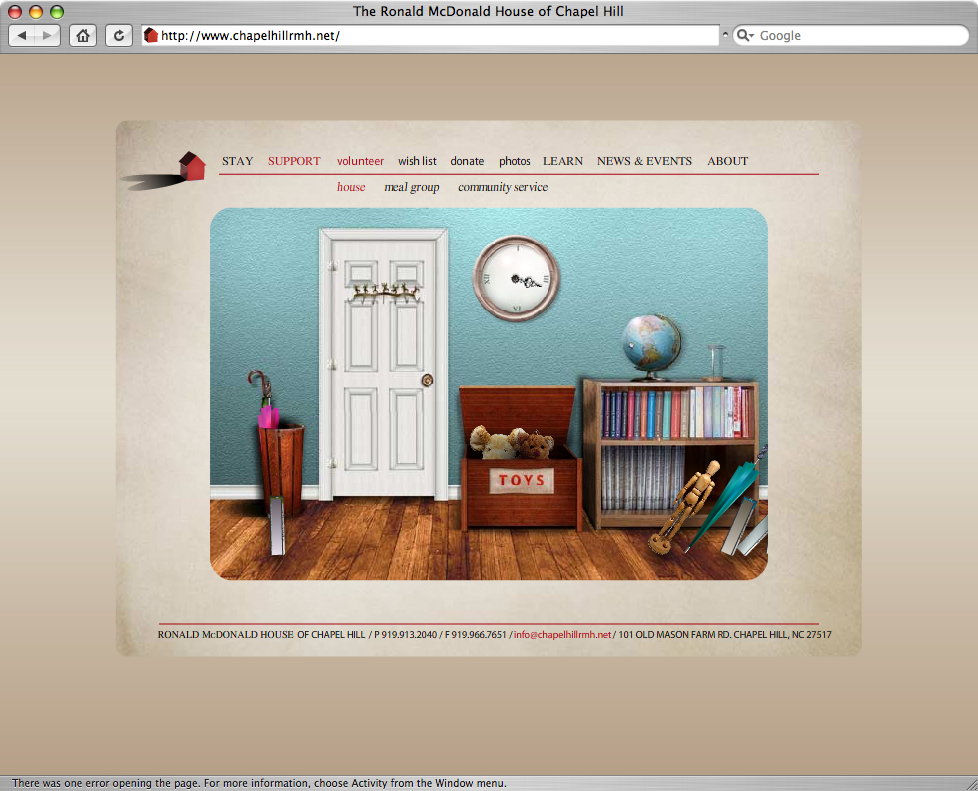Go to the donate page
The height and width of the screenshot is (791, 978).
(x=467, y=161)
